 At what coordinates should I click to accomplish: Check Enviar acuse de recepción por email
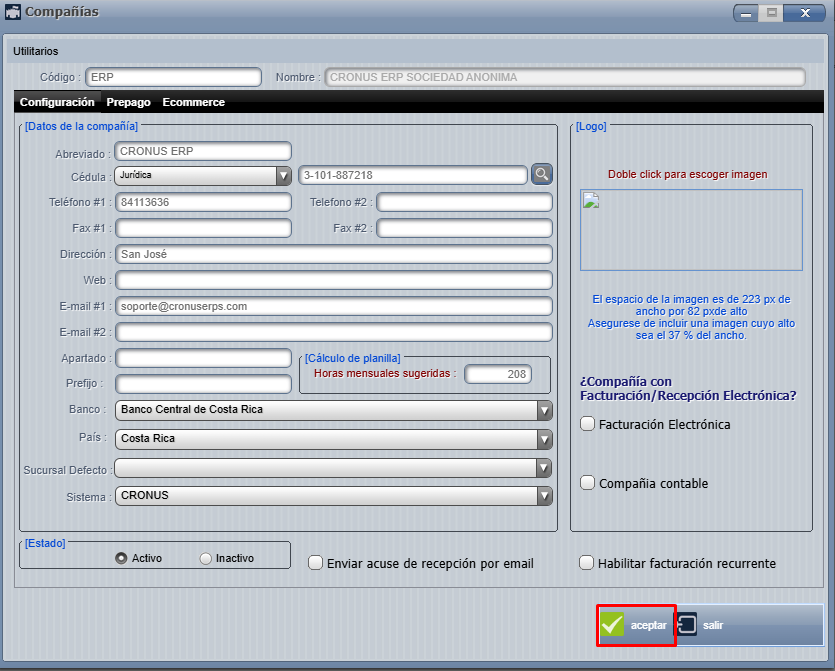click(315, 563)
